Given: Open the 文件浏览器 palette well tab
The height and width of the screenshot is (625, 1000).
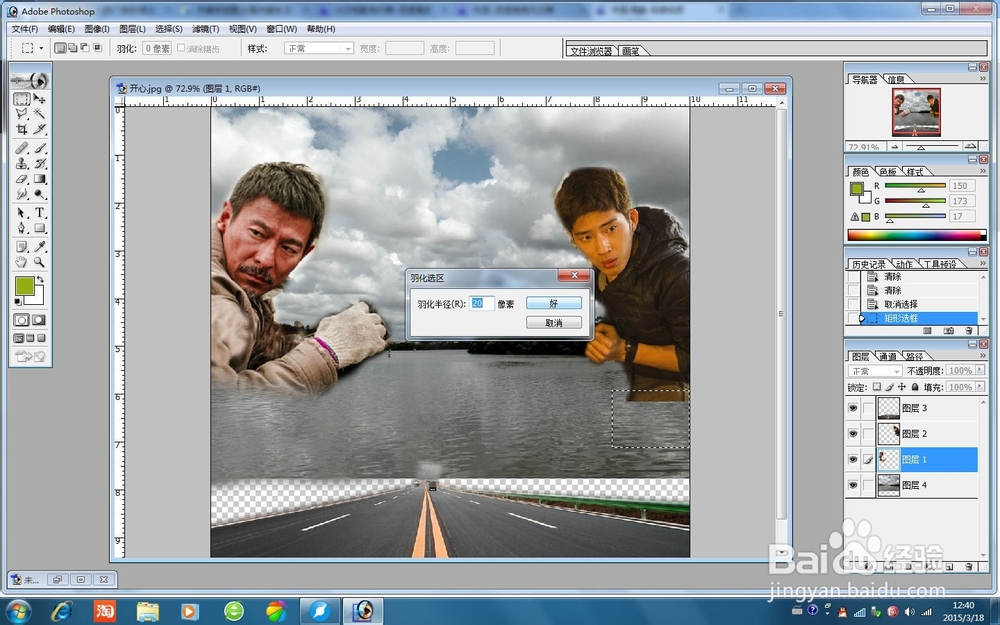Looking at the screenshot, I should point(591,51).
